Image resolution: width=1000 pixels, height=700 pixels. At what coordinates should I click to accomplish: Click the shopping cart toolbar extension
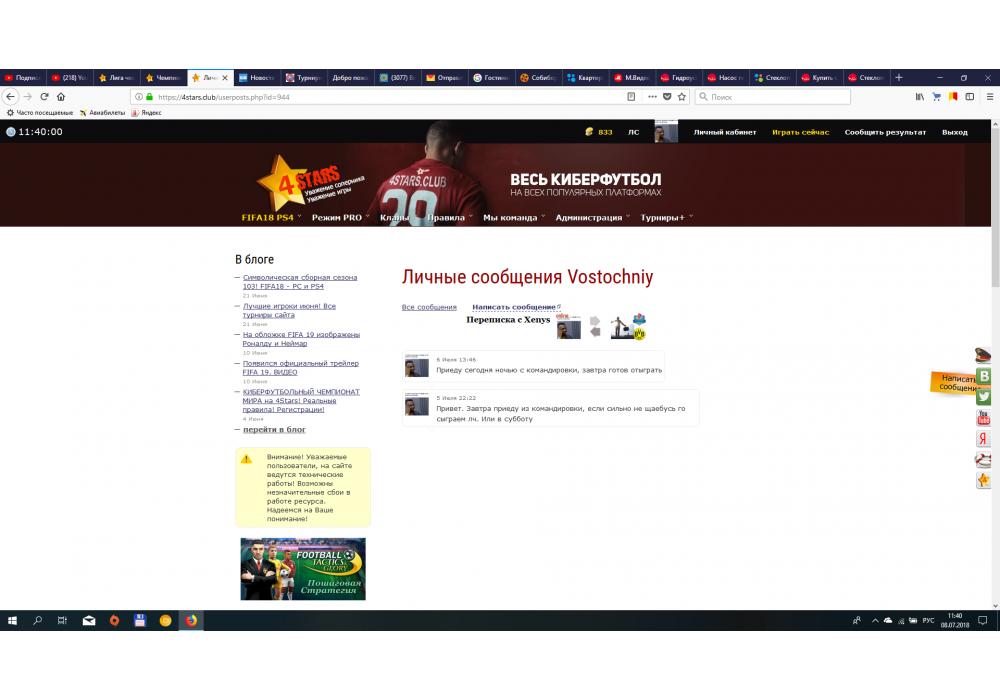[x=936, y=97]
